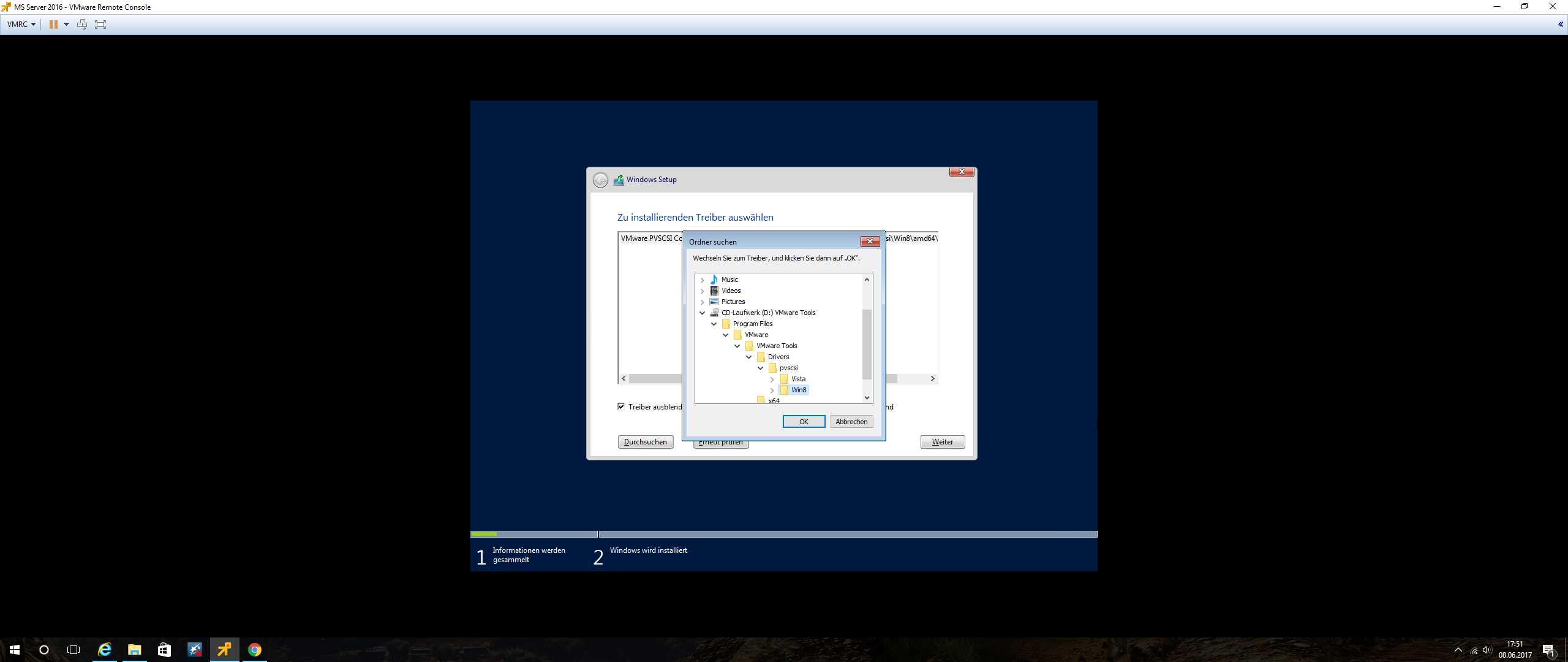
Task: Select the Program Files folder
Action: click(x=752, y=324)
